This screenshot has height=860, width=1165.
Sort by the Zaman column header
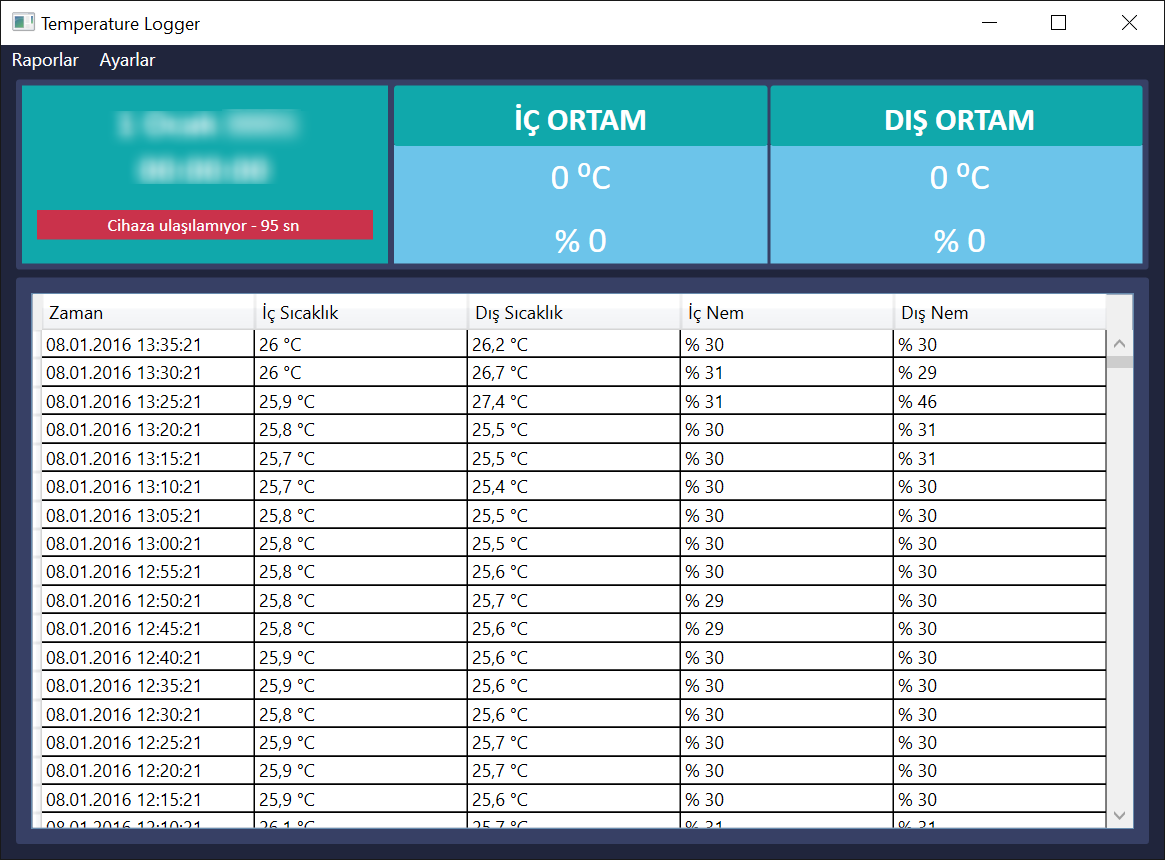[147, 313]
